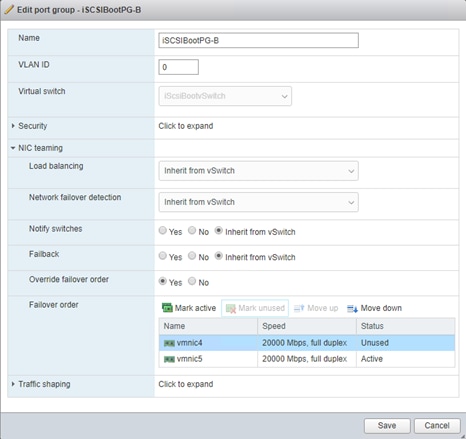
Task: Click the Move up toolbar button
Action: tap(316, 308)
